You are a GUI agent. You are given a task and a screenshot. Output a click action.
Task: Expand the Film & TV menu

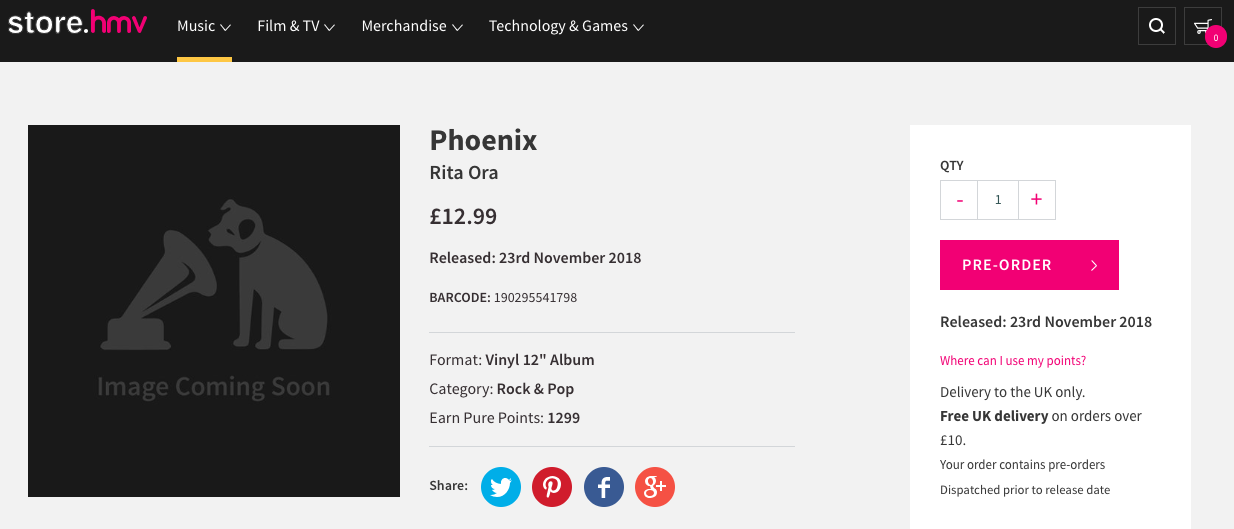(296, 26)
